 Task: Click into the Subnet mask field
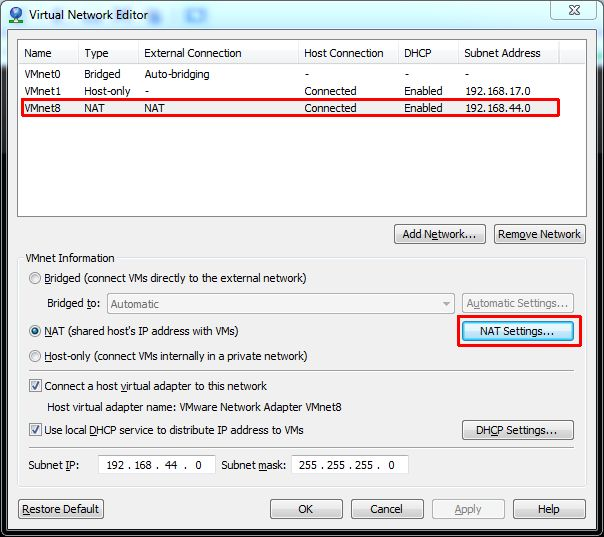tap(350, 465)
